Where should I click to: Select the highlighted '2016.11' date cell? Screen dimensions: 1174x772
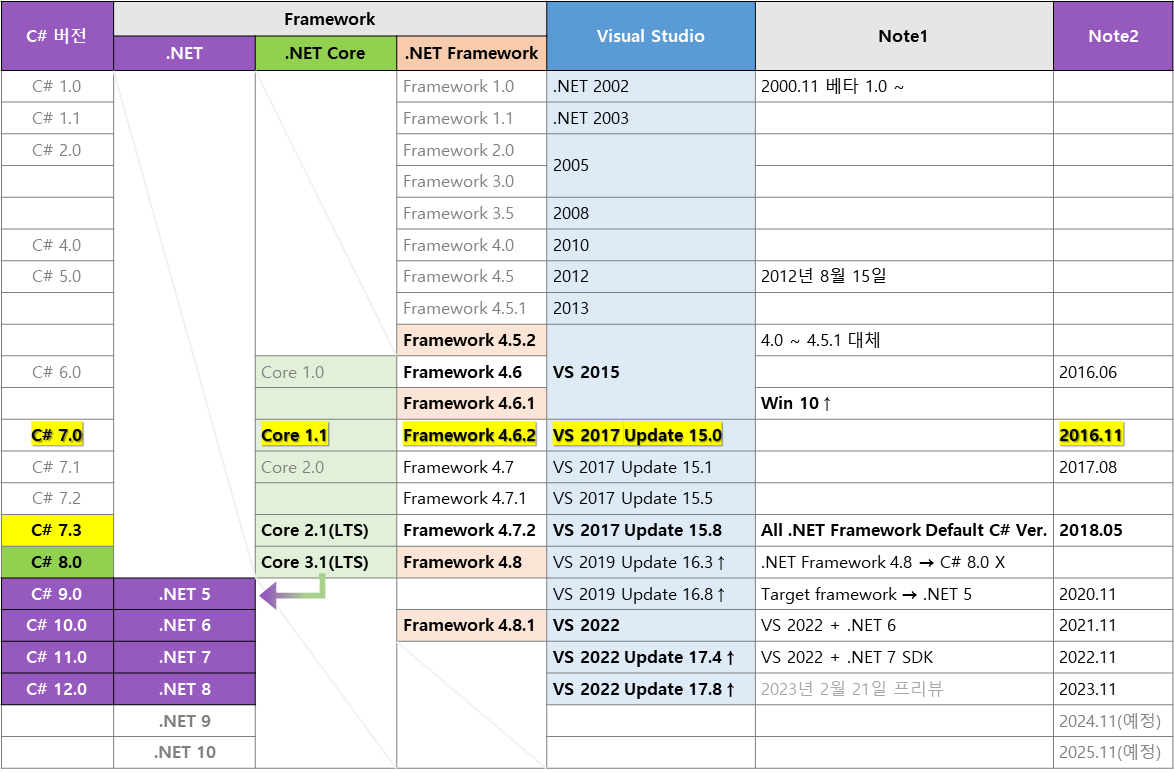pyautogui.click(x=1113, y=435)
